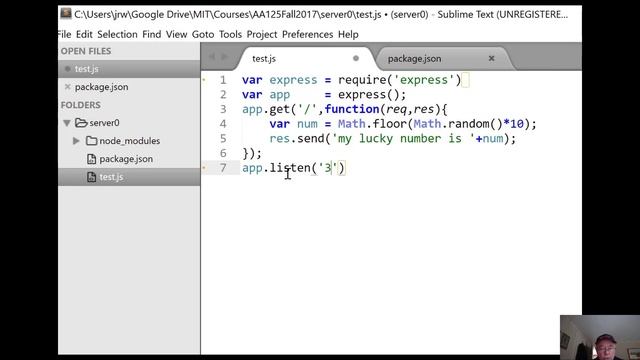Click line number 4 in the gutter
The width and height of the screenshot is (640, 360).
(223, 124)
